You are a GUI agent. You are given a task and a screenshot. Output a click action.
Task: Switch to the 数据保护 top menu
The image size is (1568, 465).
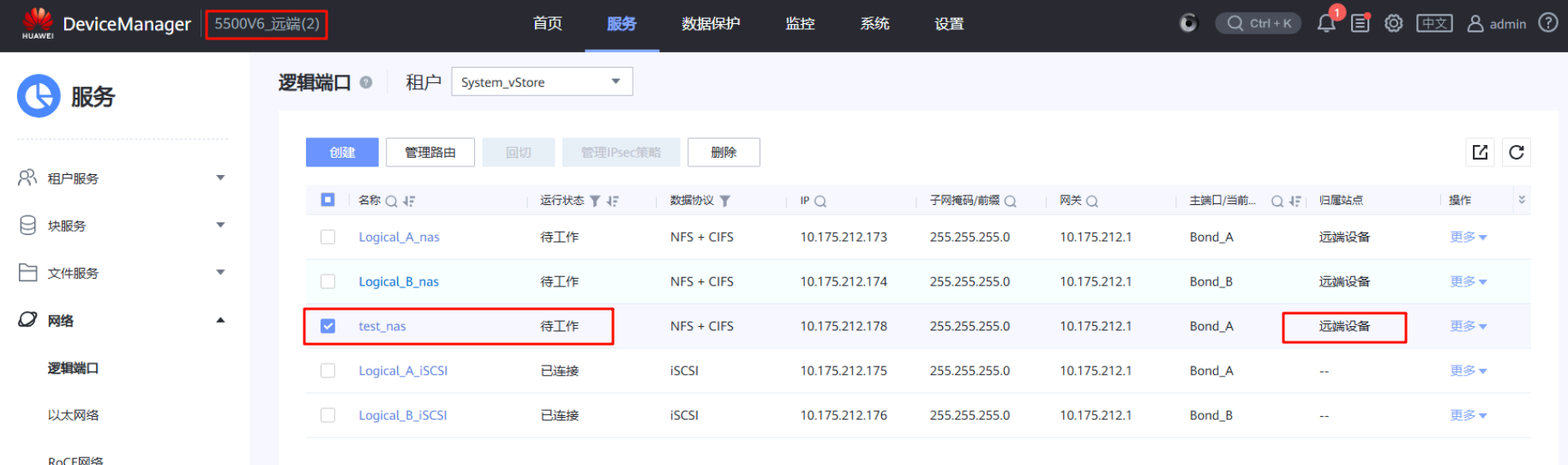pos(710,24)
